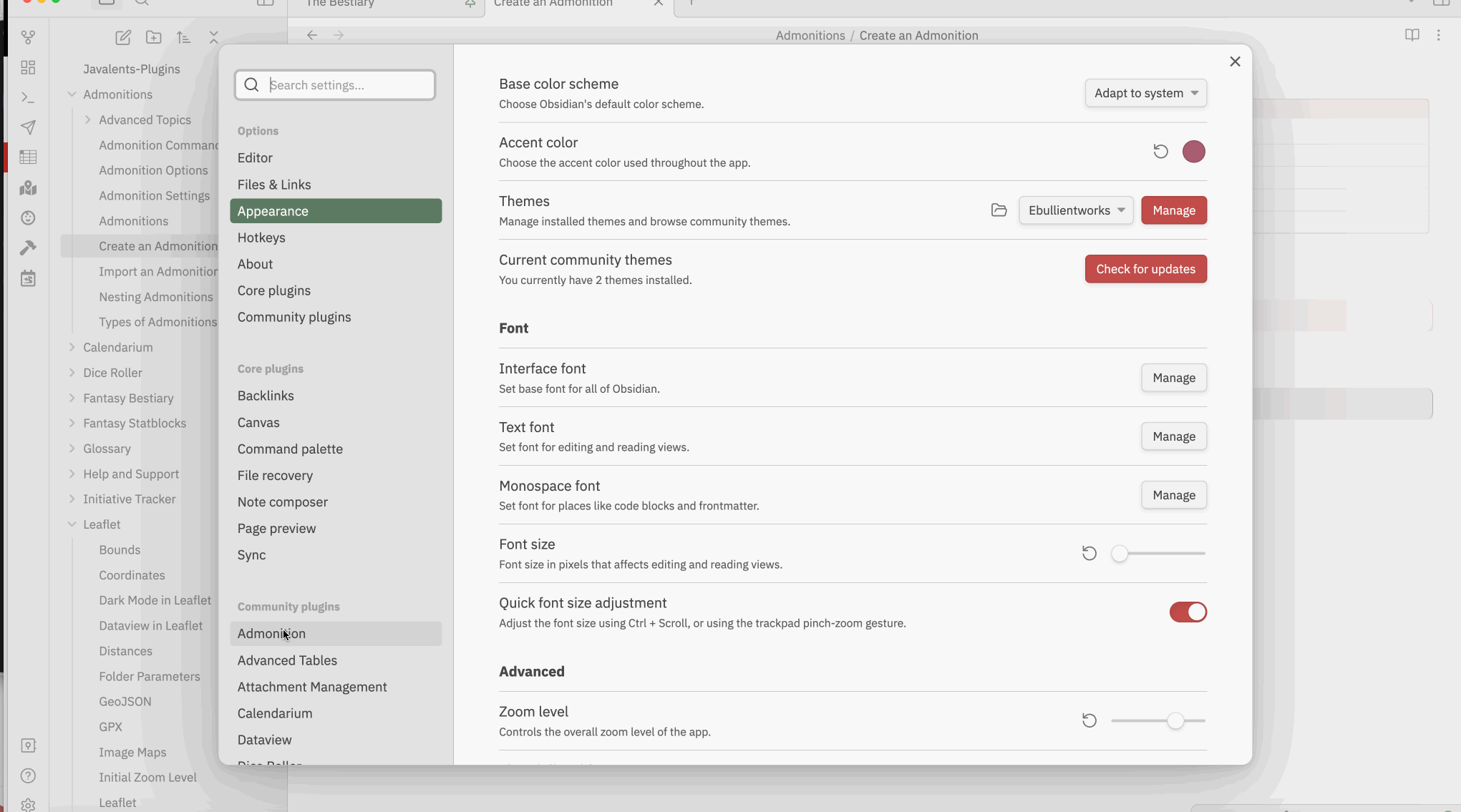1461x812 pixels.
Task: Reset zoom level to default
Action: pos(1089,721)
